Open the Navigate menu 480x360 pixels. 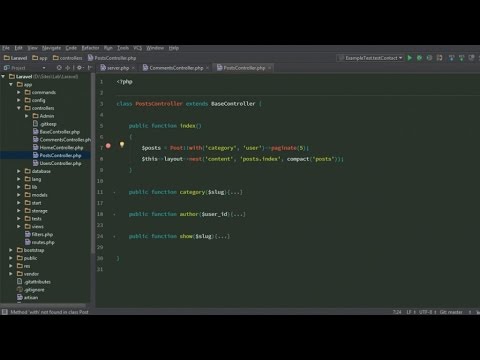(51, 48)
